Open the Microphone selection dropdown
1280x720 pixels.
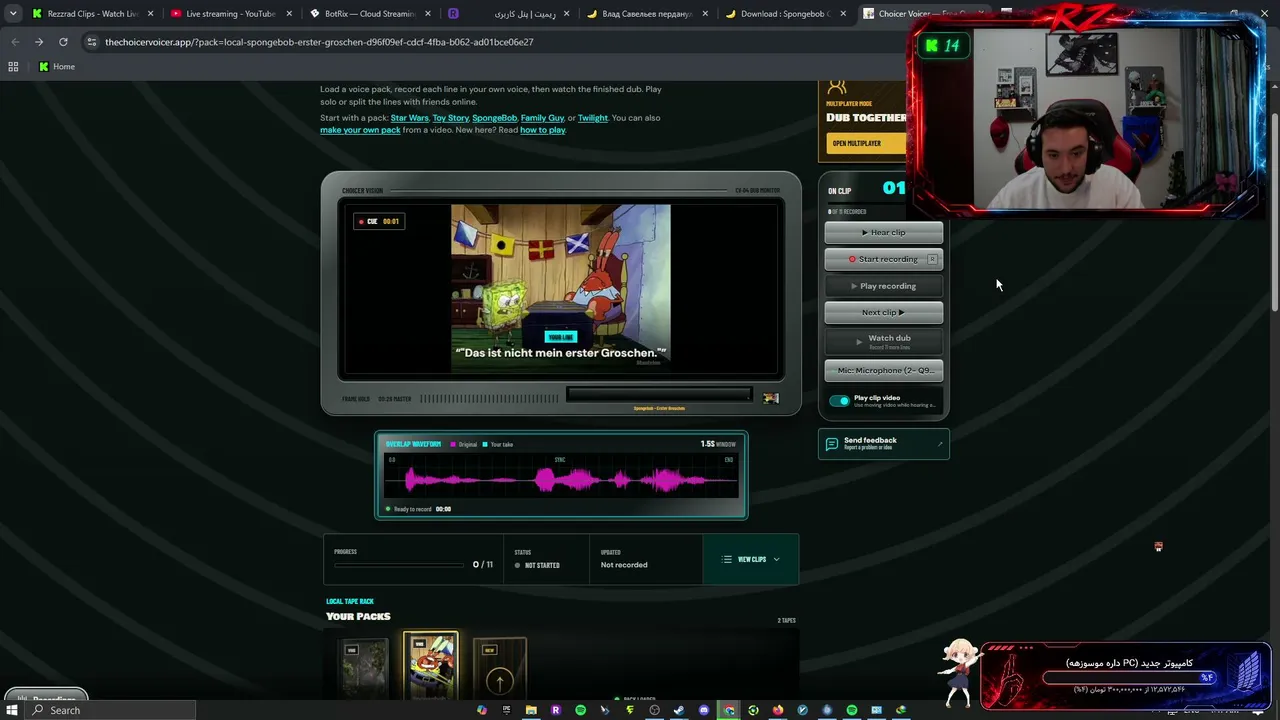coord(884,371)
